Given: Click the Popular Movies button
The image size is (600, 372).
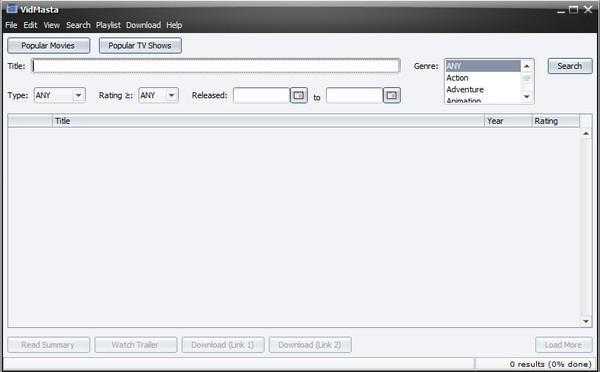Looking at the screenshot, I should [49, 46].
